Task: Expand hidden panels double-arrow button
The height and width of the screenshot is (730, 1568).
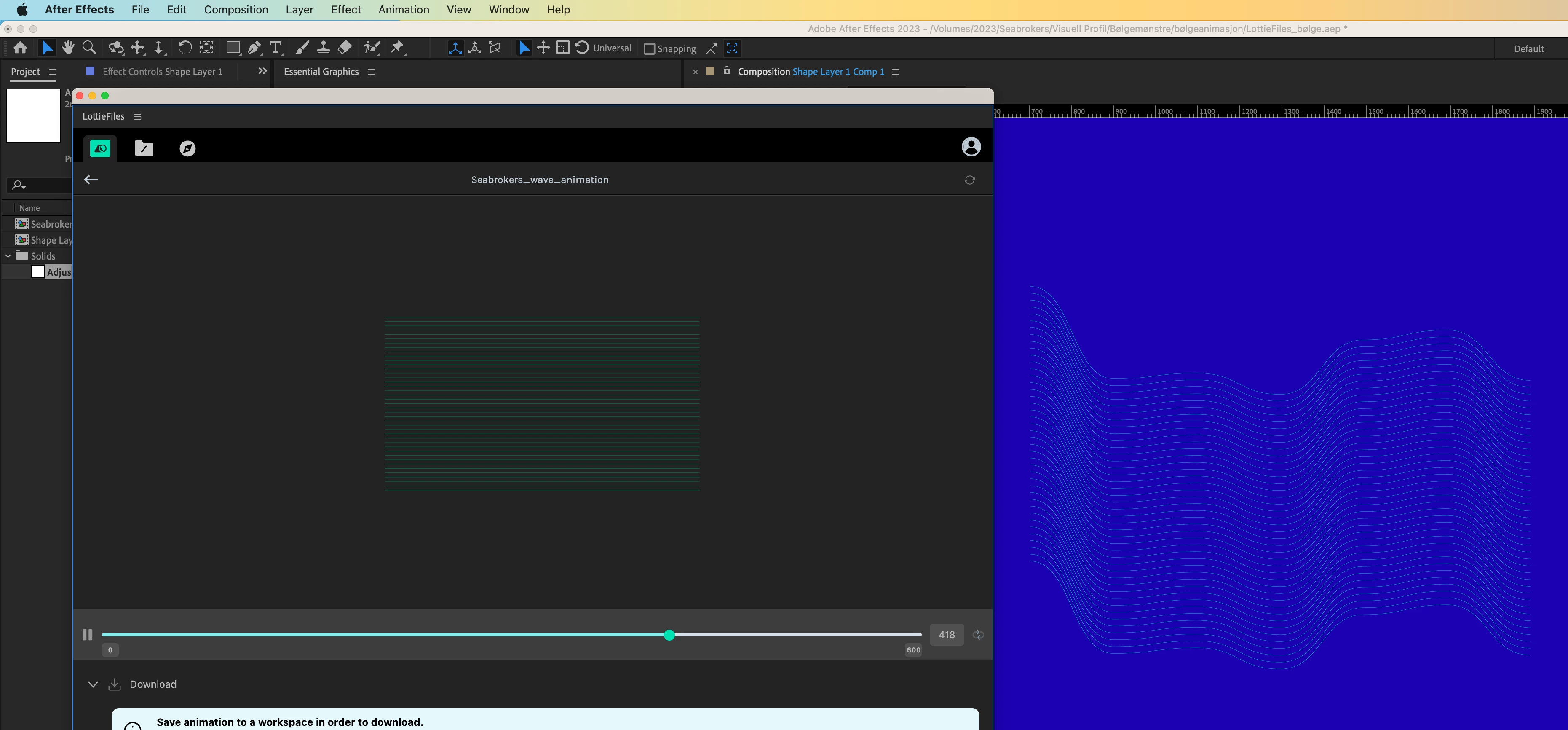Action: [x=262, y=71]
